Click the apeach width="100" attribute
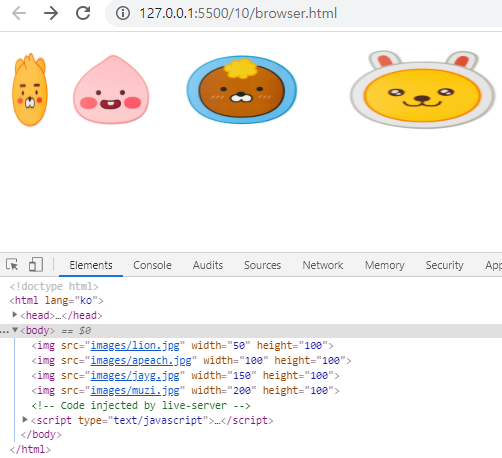Viewport: 502px width, 458px height. coord(235,361)
